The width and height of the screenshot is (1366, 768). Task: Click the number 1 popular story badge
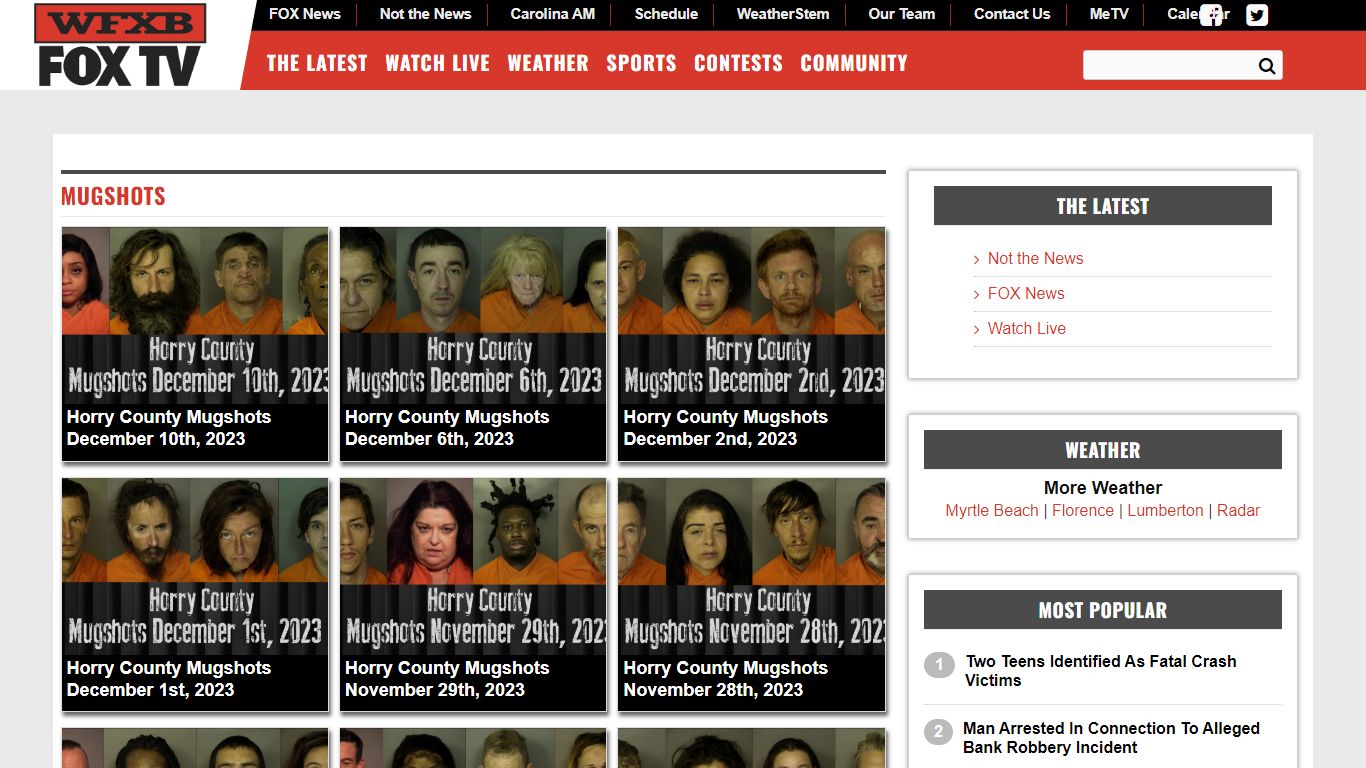(x=939, y=664)
